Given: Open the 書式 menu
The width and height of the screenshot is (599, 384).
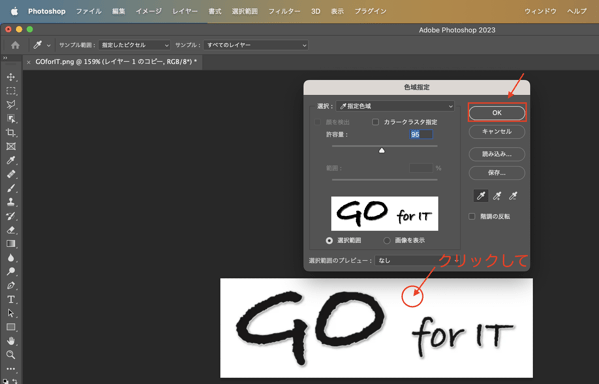Looking at the screenshot, I should click(x=215, y=11).
